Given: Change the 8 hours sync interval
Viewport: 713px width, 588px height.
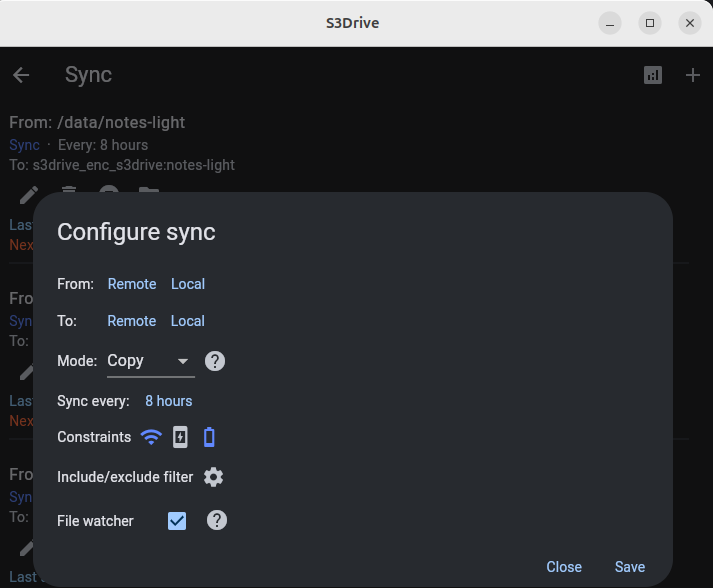Looking at the screenshot, I should click(x=168, y=401).
